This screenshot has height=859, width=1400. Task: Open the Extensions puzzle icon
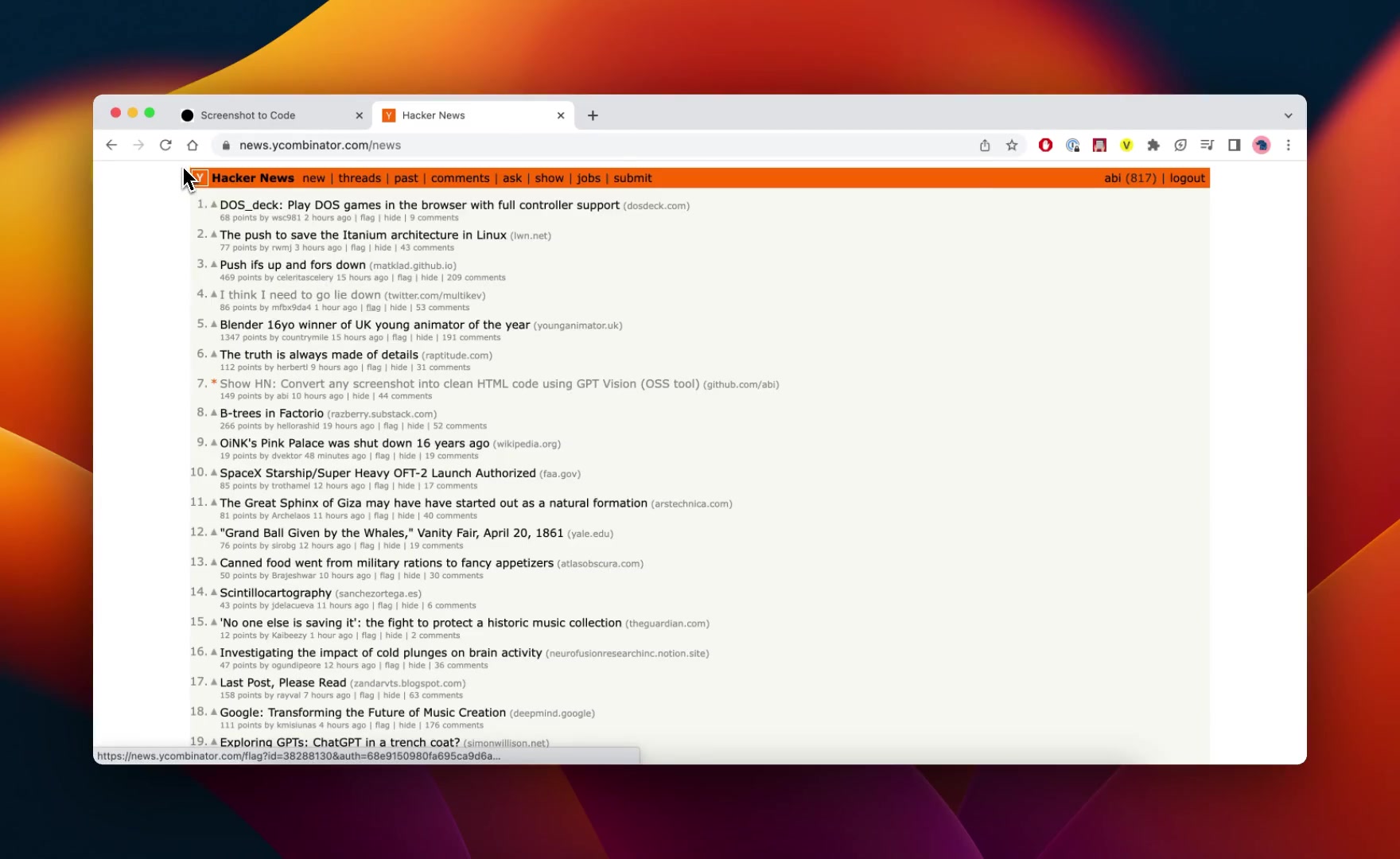[x=1153, y=145]
